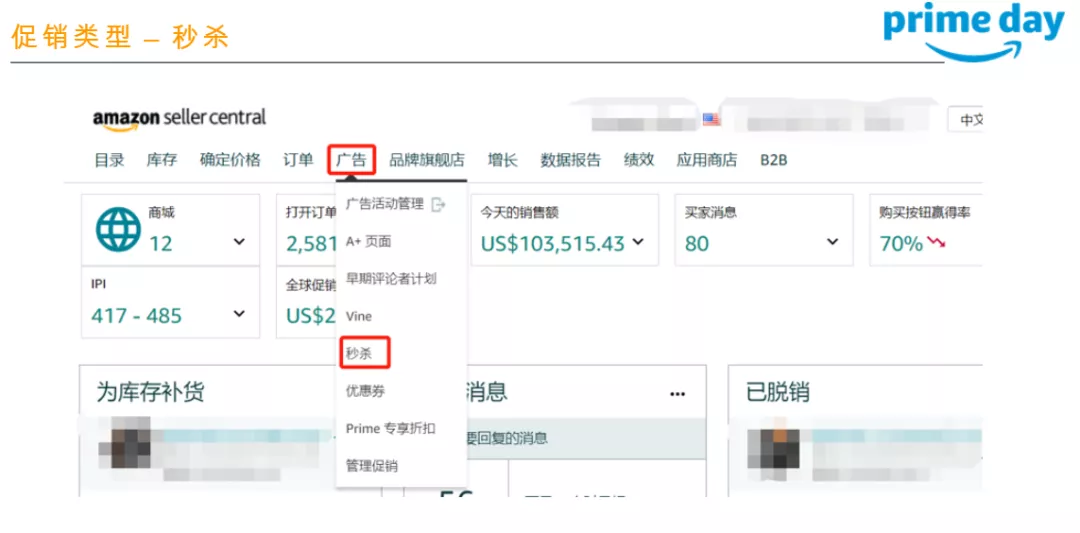This screenshot has height=533, width=1080.
Task: Click the 已脱销 card heading
Action: 778,392
